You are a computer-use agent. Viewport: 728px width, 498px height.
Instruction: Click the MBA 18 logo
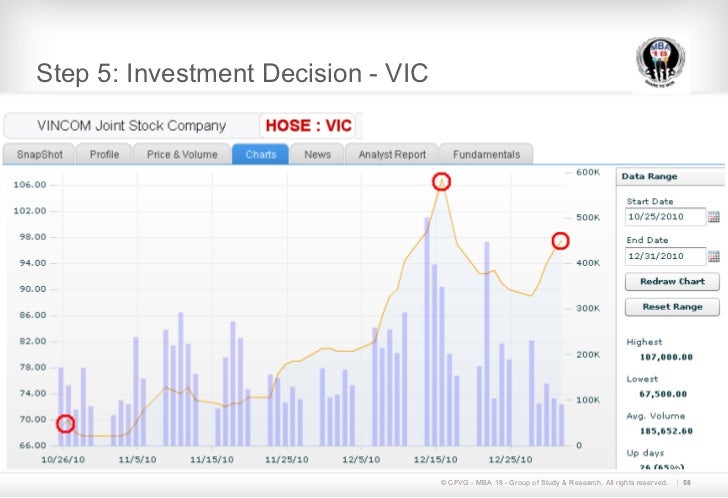click(x=663, y=61)
